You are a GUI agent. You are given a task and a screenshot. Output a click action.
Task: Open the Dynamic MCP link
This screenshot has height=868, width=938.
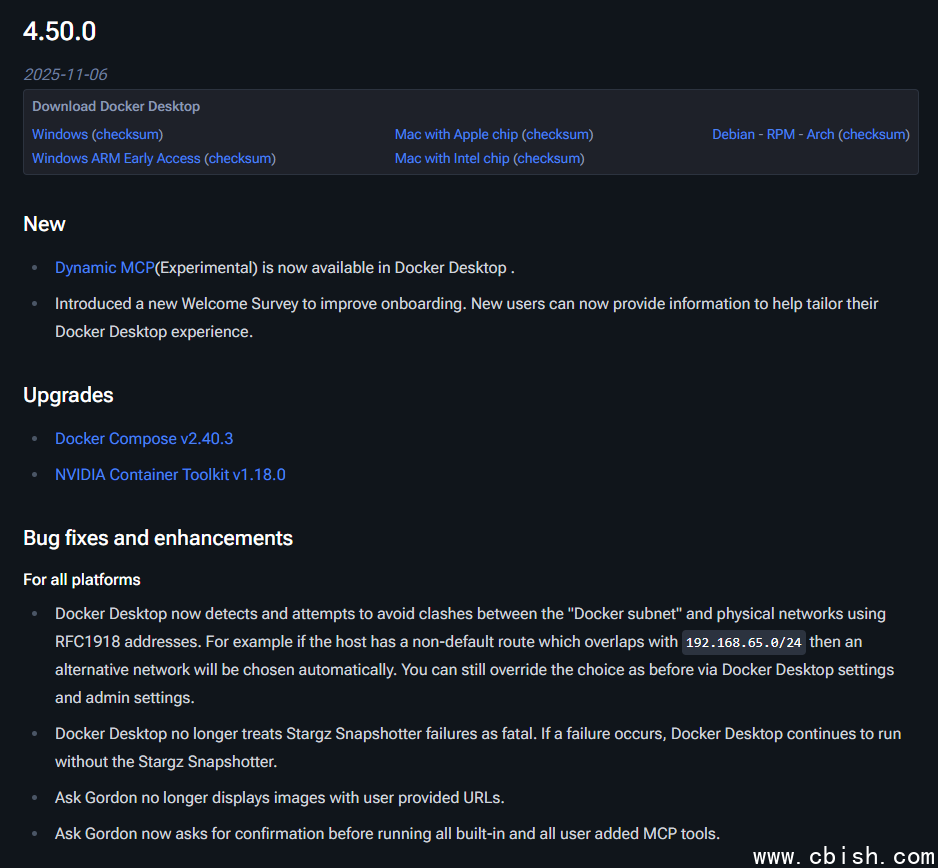pos(104,267)
